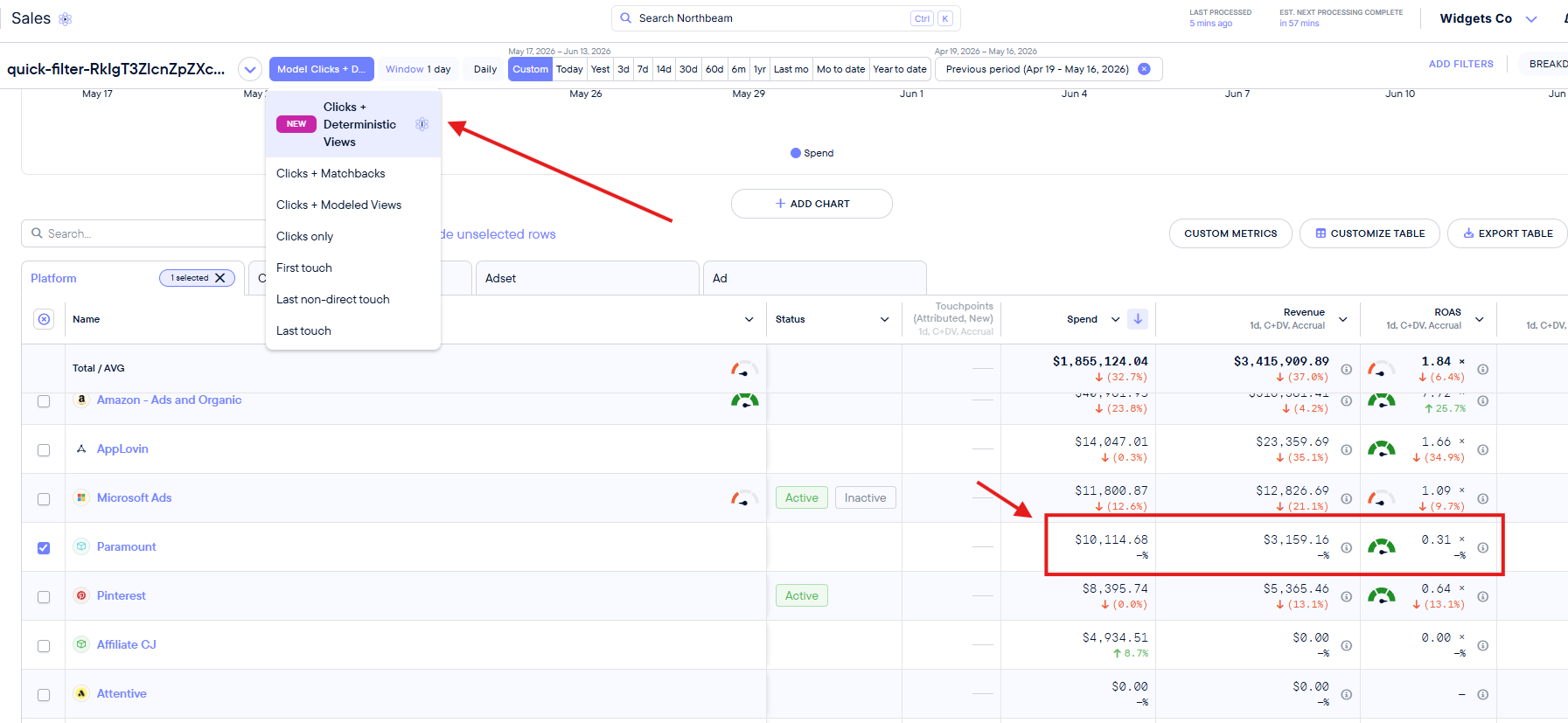
Task: Select First touch attribution model
Action: [353, 268]
